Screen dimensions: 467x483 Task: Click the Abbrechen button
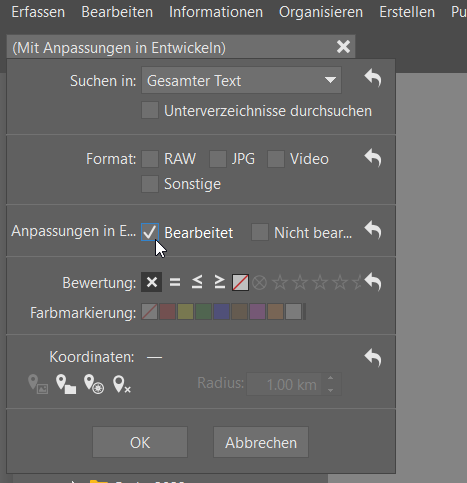[261, 442]
